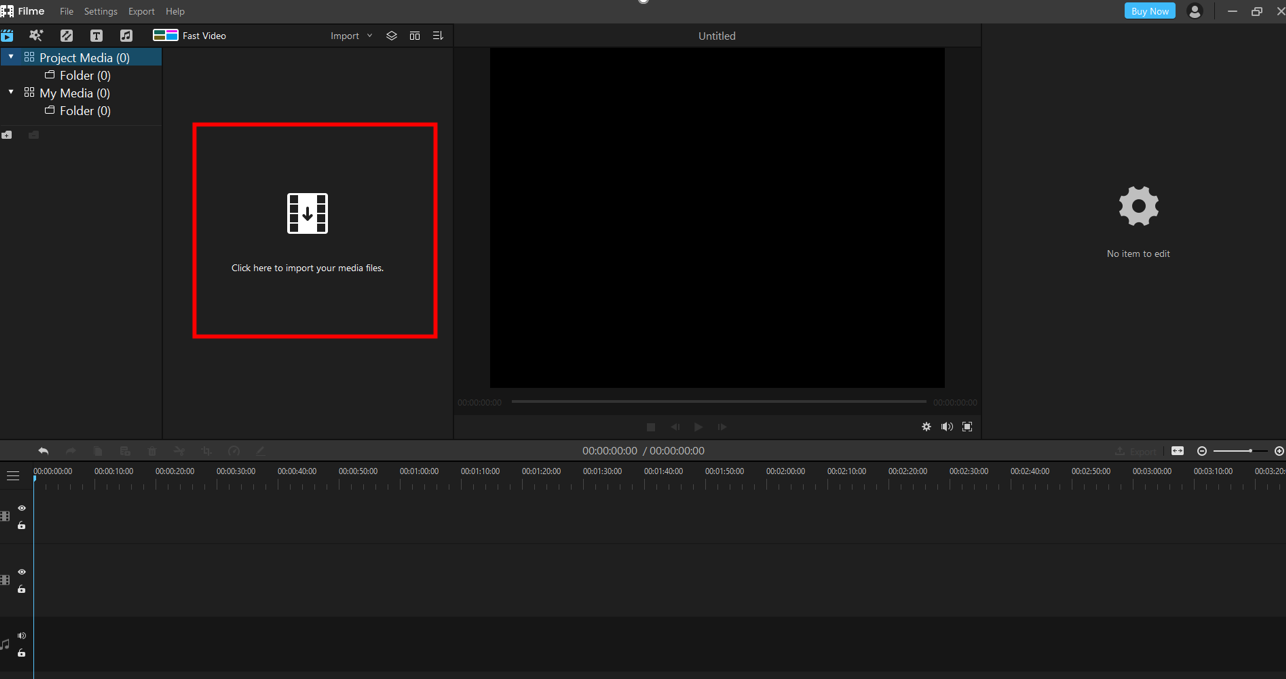Zoom out the timeline
The height and width of the screenshot is (679, 1286).
click(1202, 451)
